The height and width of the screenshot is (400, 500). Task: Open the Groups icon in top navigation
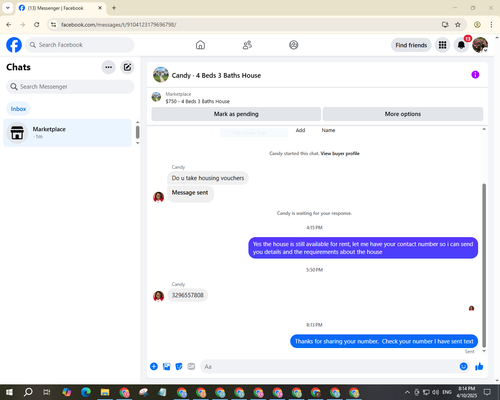click(x=294, y=45)
